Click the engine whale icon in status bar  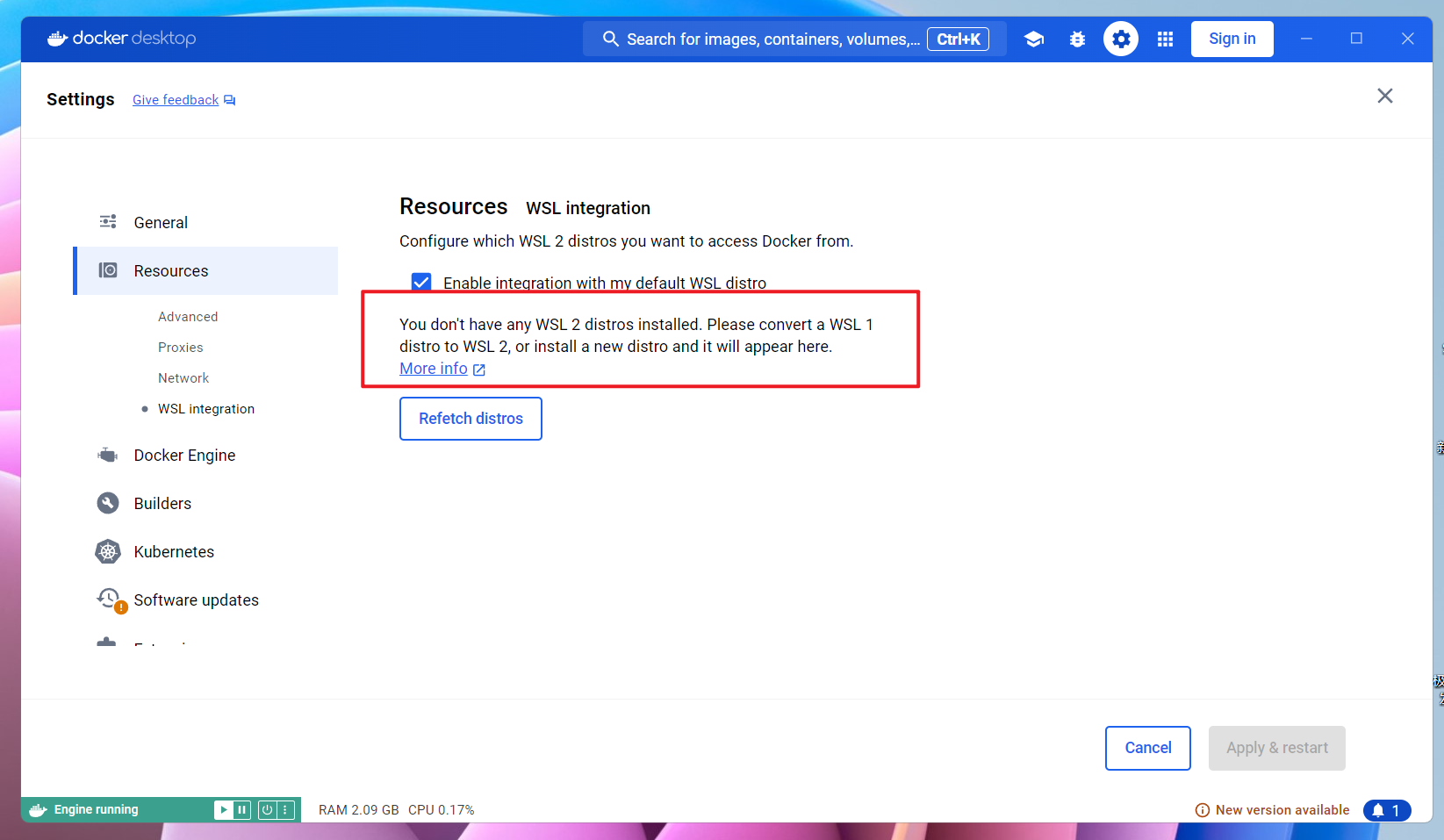38,809
